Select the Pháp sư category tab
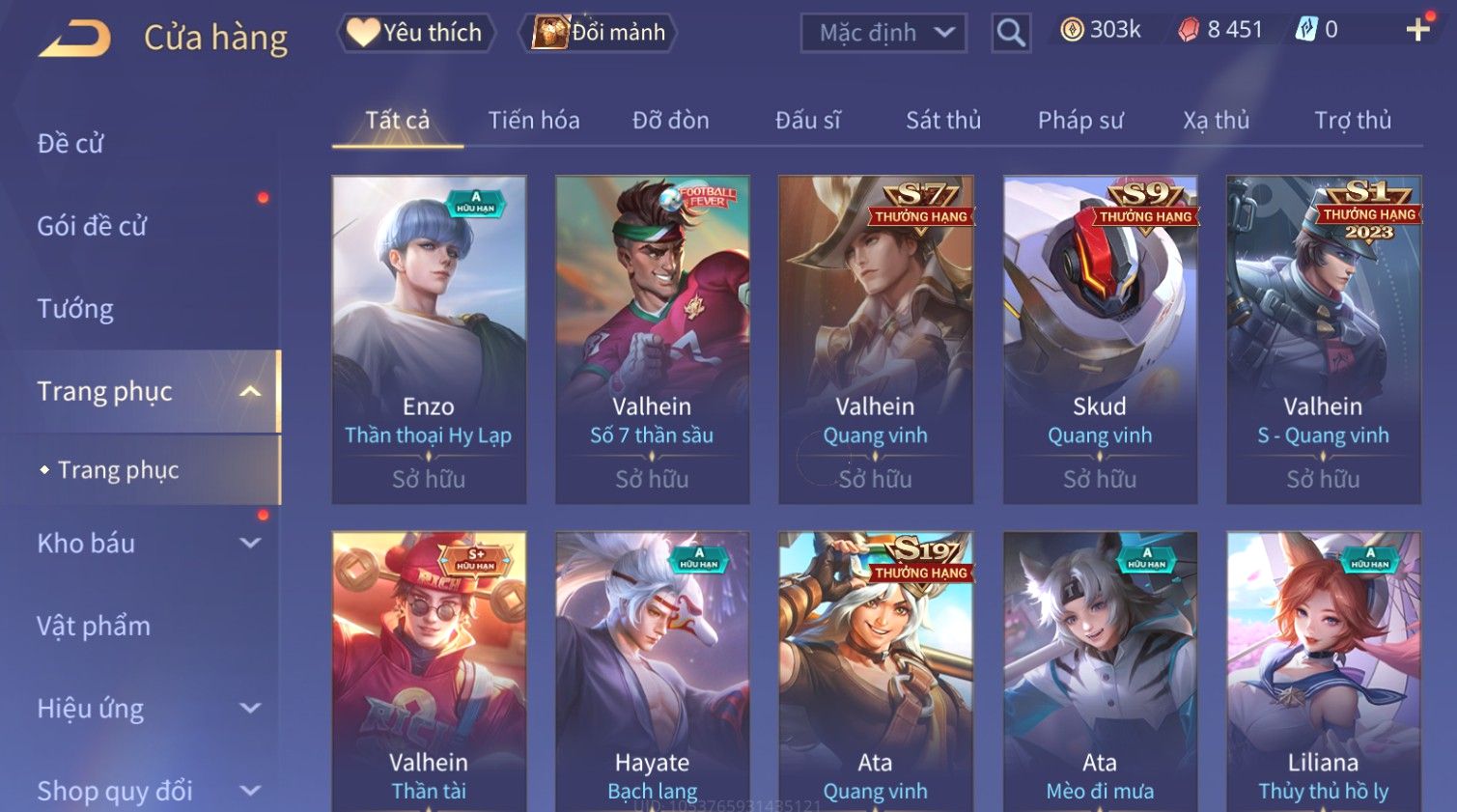Viewport: 1457px width, 812px height. tap(1080, 121)
